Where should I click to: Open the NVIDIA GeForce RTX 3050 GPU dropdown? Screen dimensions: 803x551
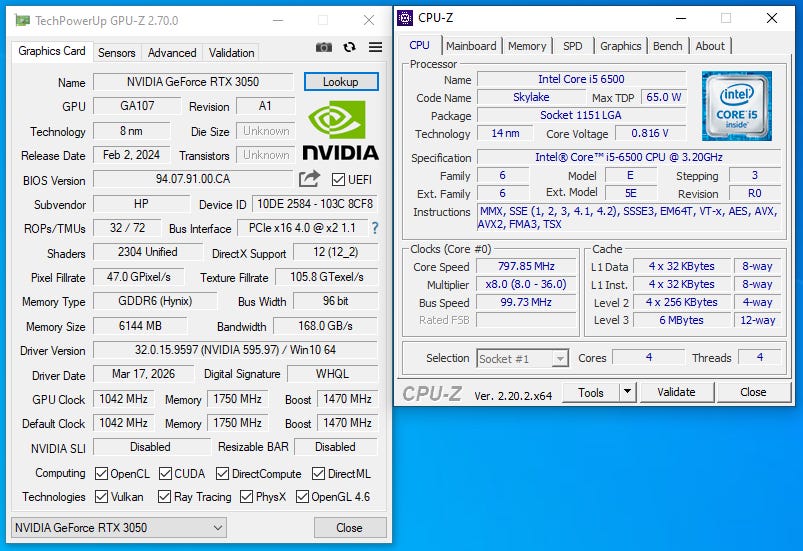coord(119,527)
